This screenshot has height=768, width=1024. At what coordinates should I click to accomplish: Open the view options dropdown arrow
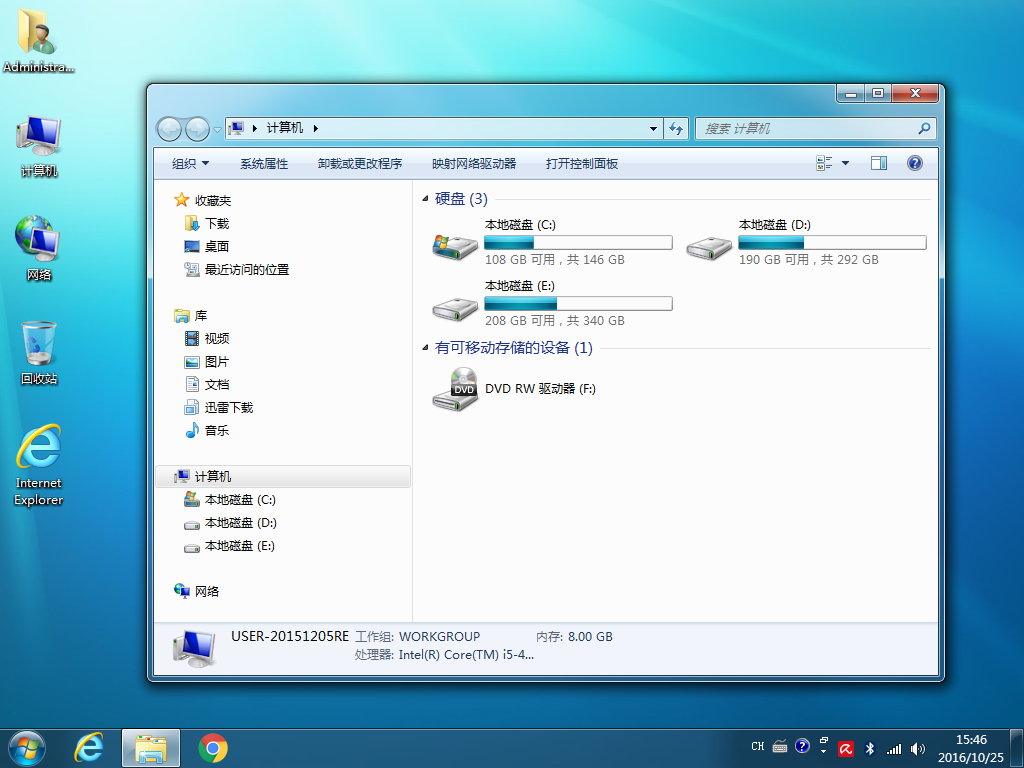(x=845, y=163)
